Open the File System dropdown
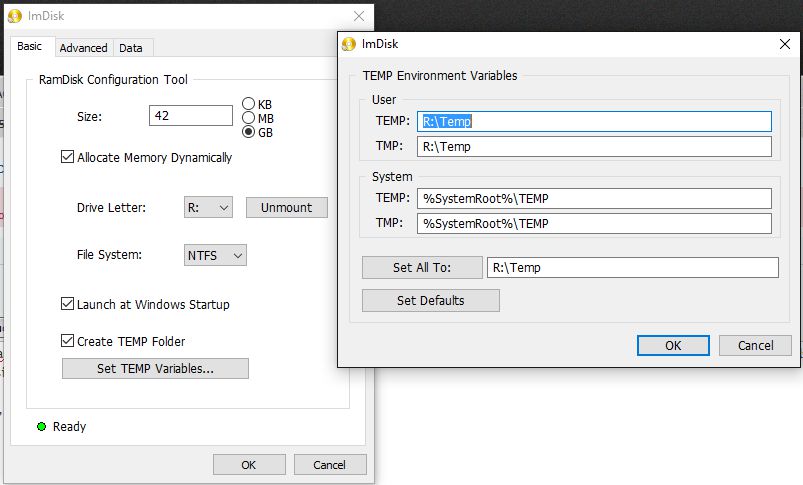 [215, 255]
